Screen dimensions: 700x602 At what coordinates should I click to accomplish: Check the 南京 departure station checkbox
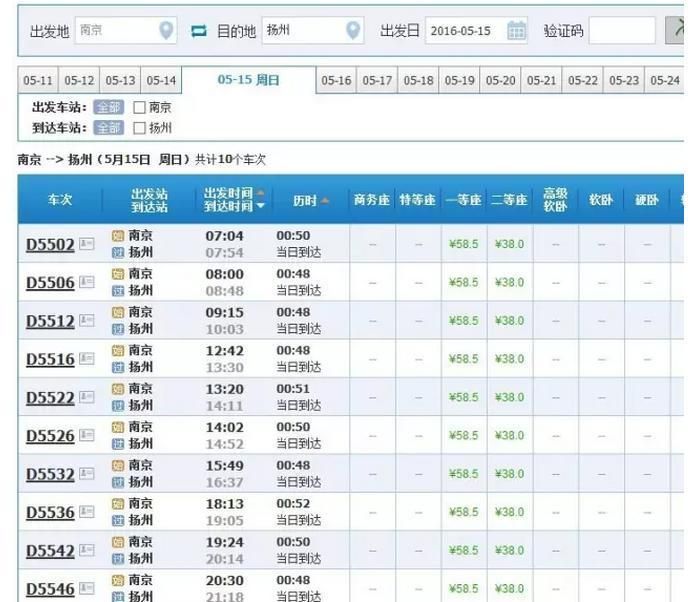[139, 107]
